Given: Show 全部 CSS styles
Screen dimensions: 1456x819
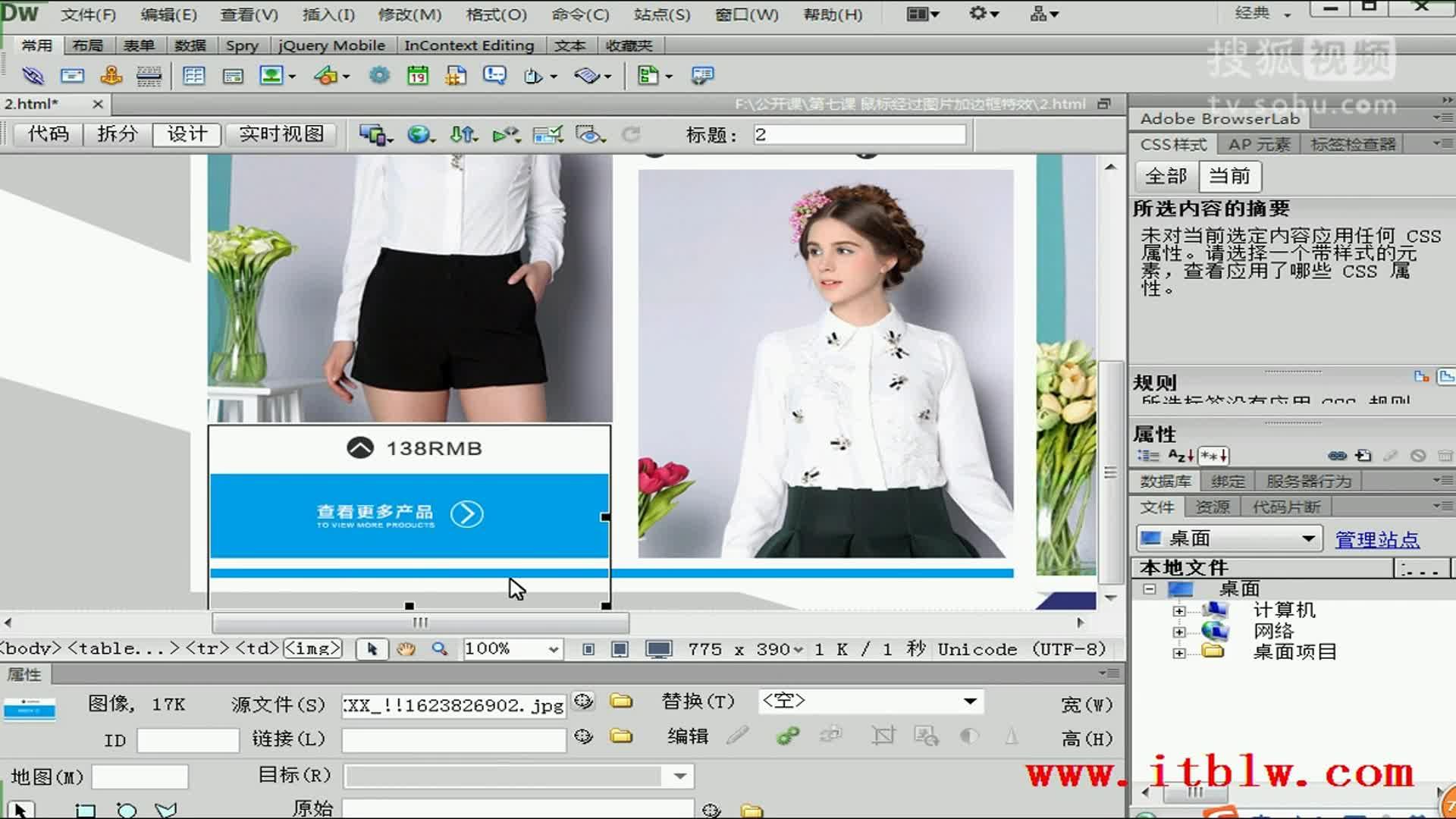Looking at the screenshot, I should coord(1166,176).
